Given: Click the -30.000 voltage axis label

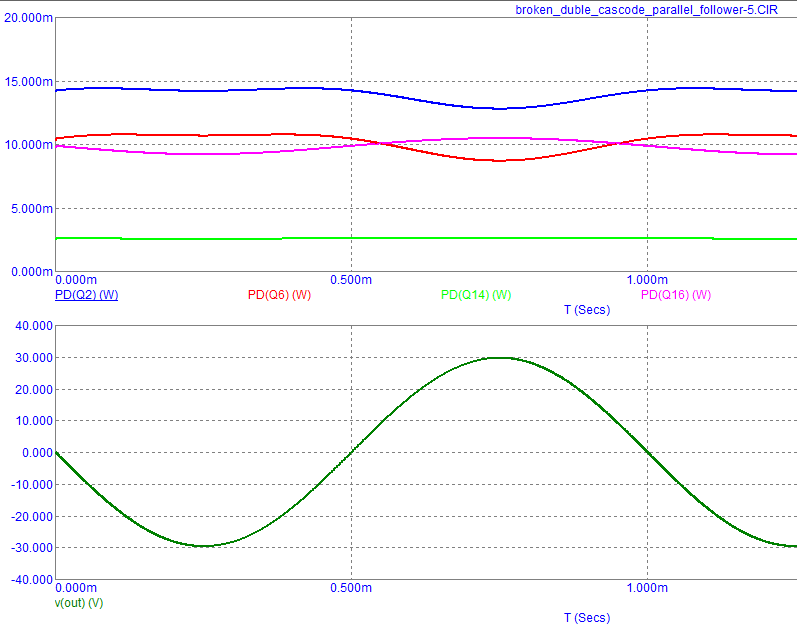Looking at the screenshot, I should coord(32,548).
